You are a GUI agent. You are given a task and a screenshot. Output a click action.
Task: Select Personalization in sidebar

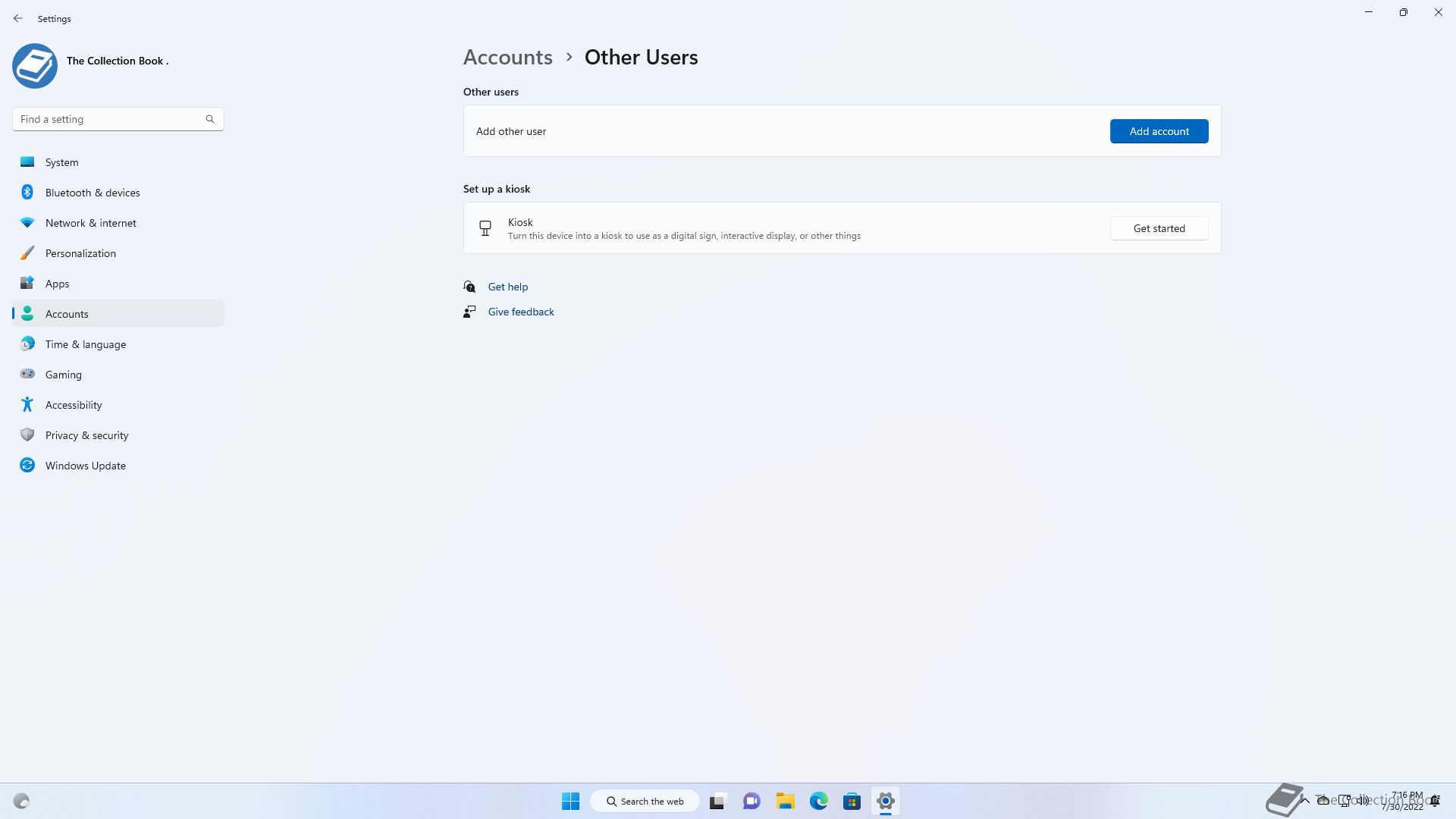click(x=80, y=253)
